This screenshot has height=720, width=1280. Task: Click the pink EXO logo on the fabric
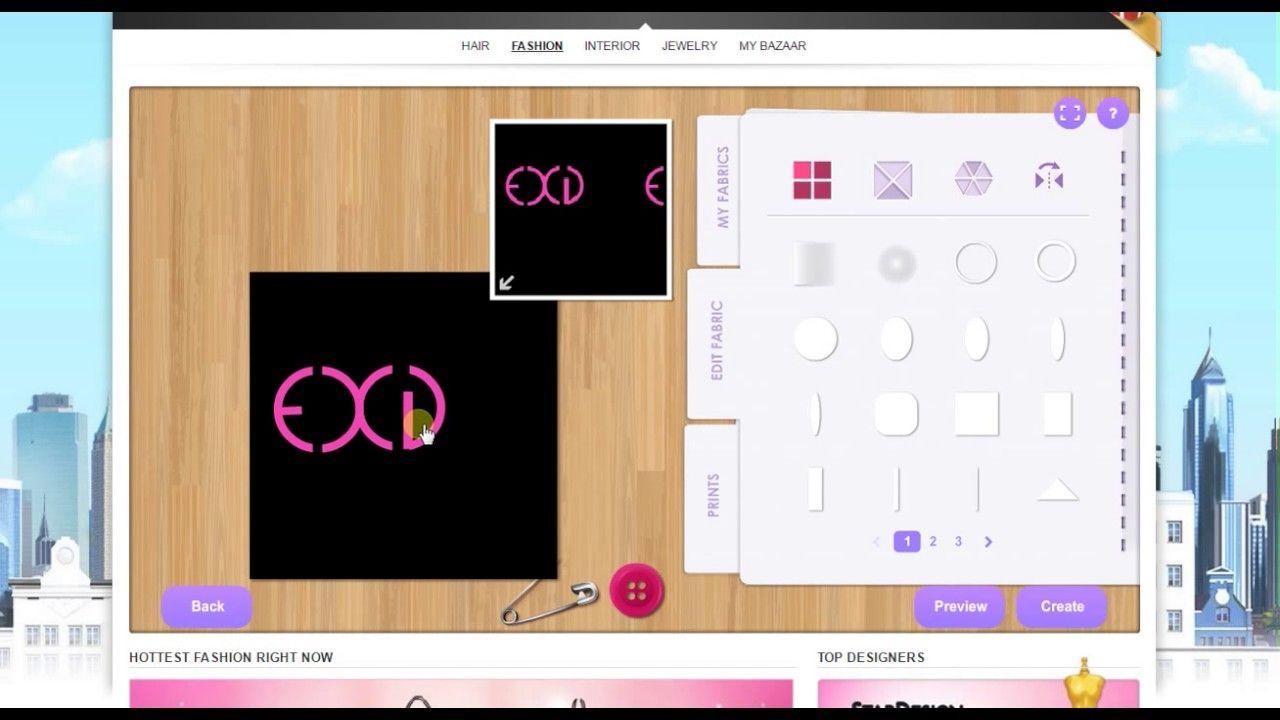[x=359, y=408]
